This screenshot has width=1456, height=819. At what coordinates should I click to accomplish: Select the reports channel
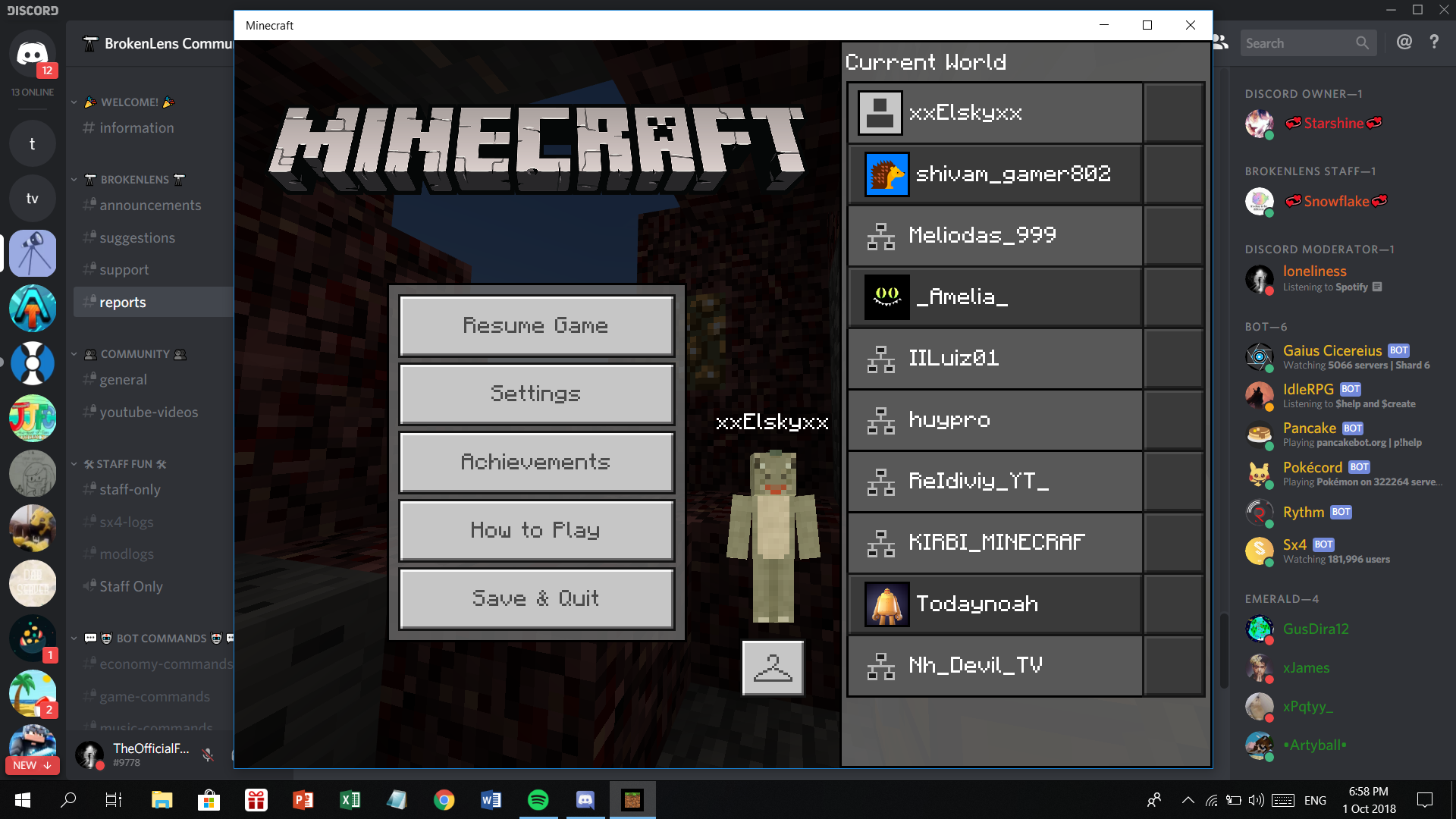(x=153, y=303)
